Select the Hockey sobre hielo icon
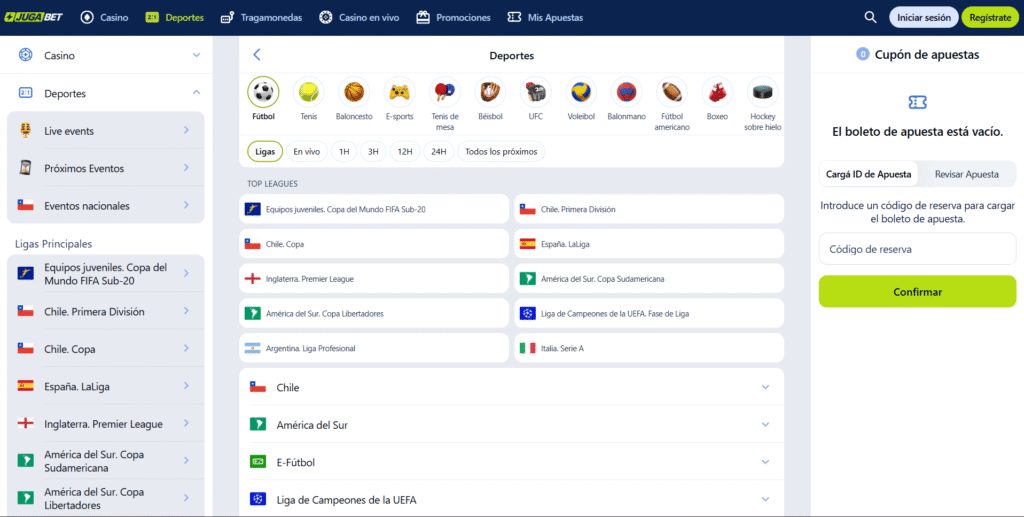 pos(762,92)
